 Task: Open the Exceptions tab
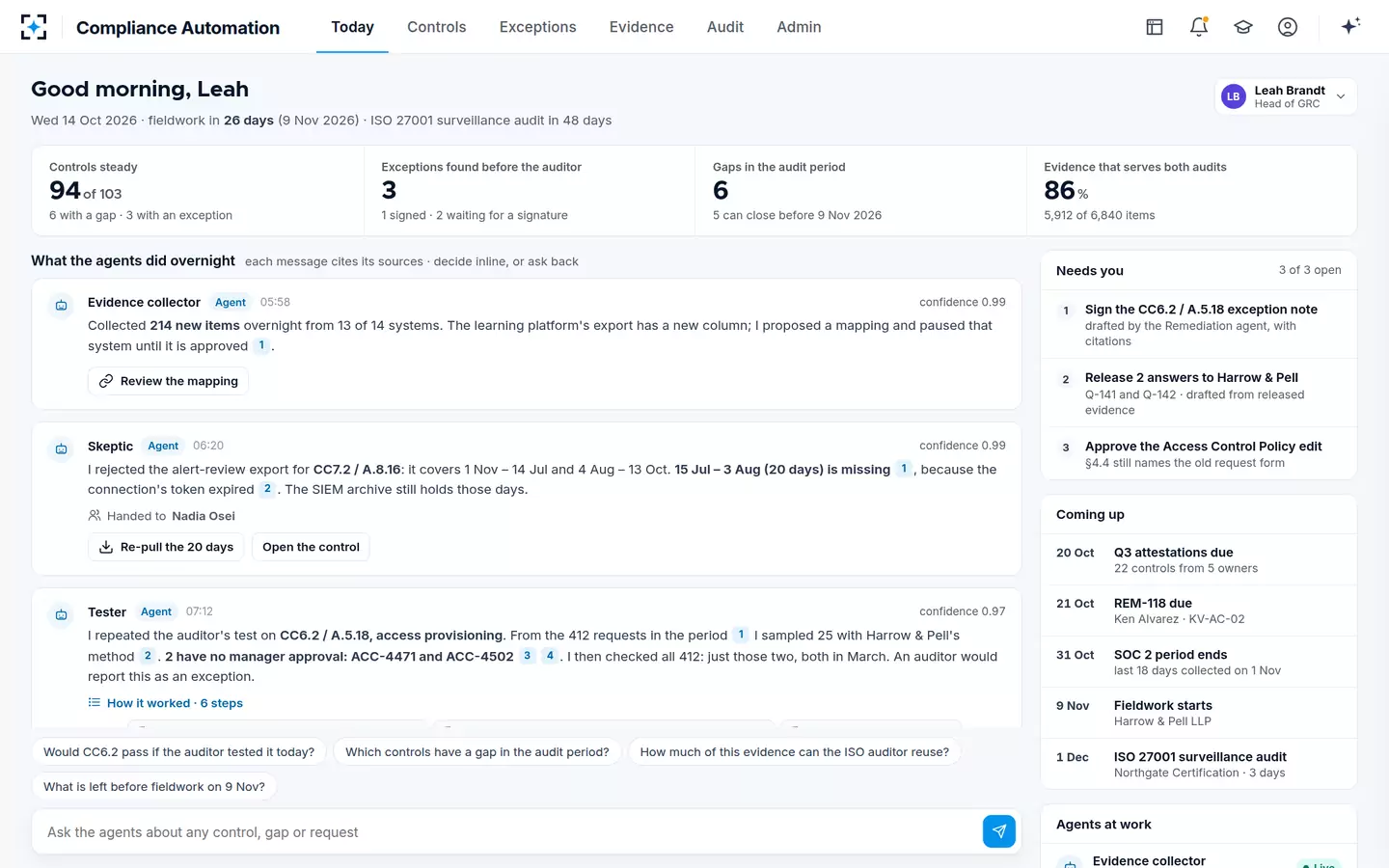(537, 27)
